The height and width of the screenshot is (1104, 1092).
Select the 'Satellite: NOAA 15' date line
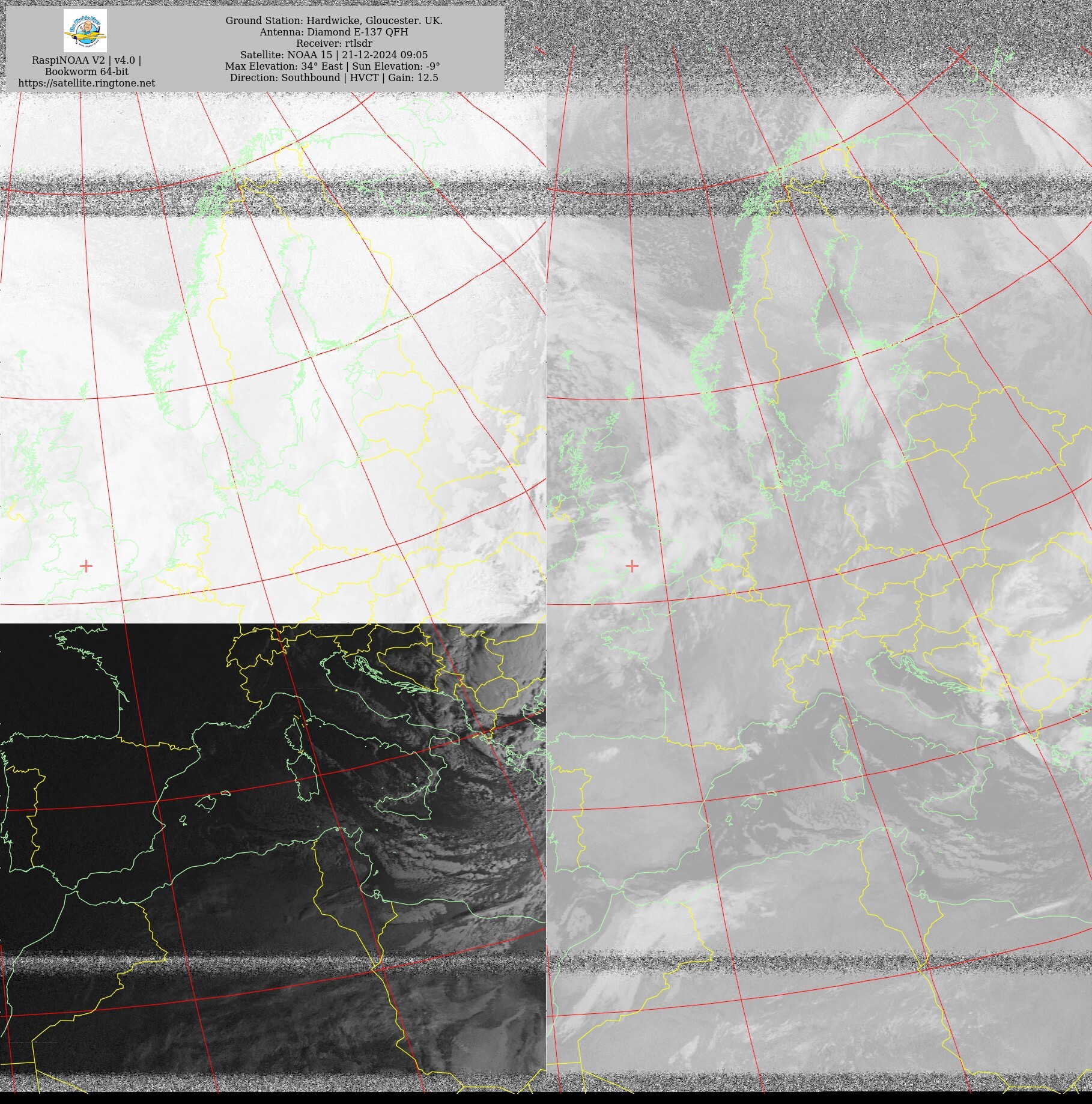click(x=334, y=55)
